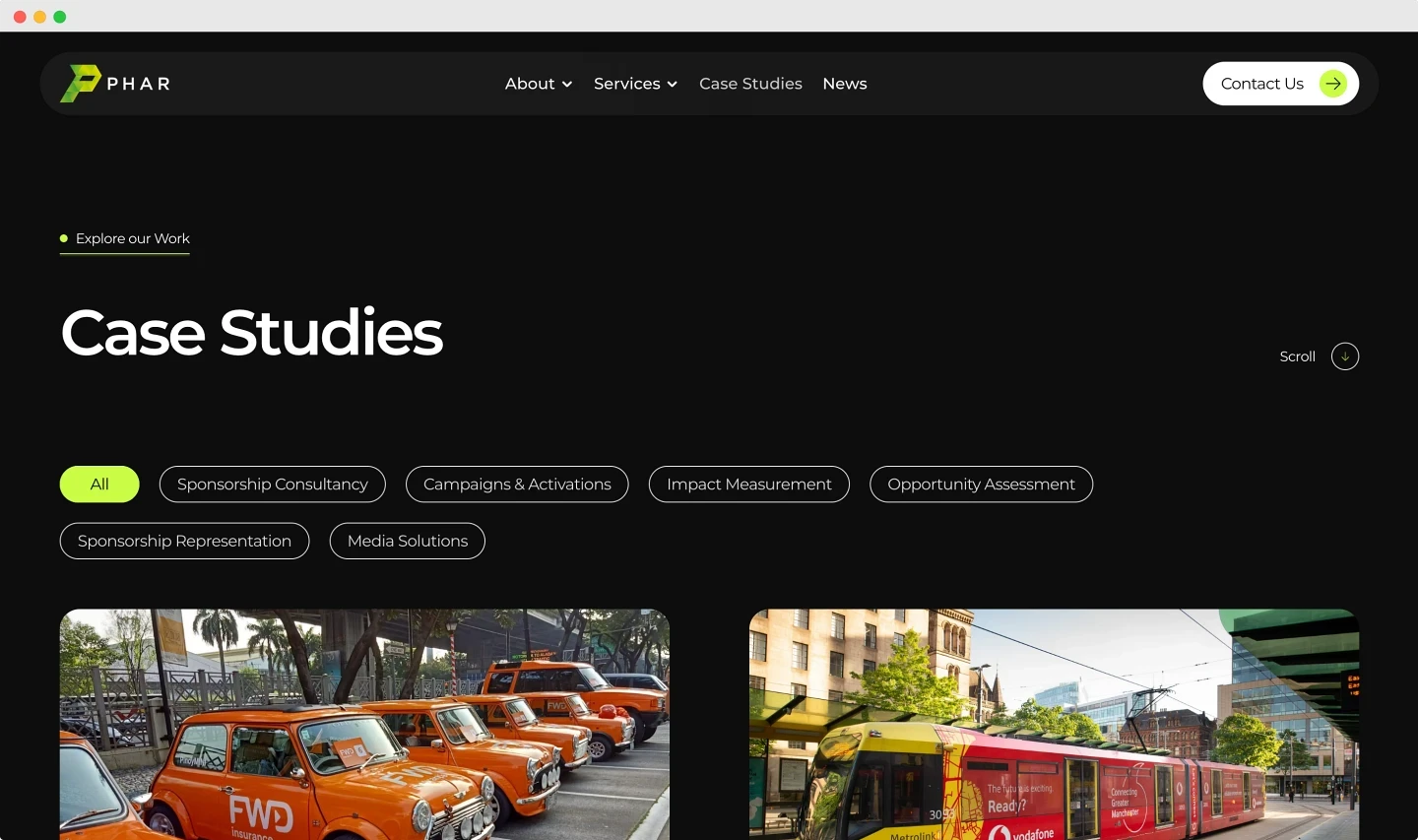Enable the Sponsorship Consultancy filter

coord(272,484)
